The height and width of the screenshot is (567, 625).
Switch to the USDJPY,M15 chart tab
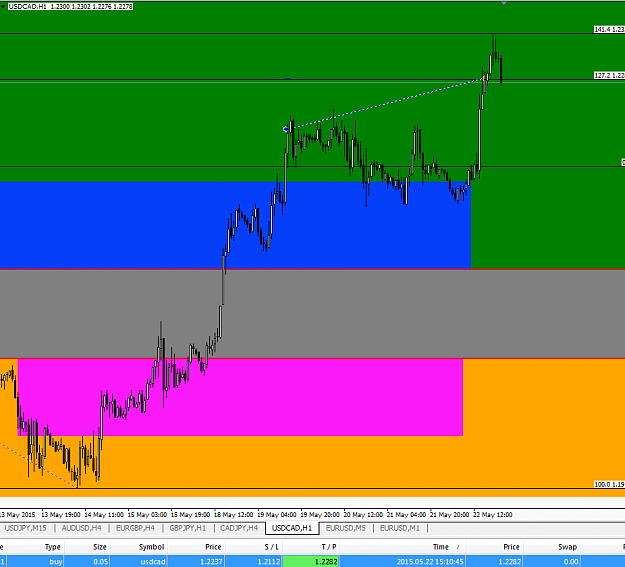coord(26,528)
